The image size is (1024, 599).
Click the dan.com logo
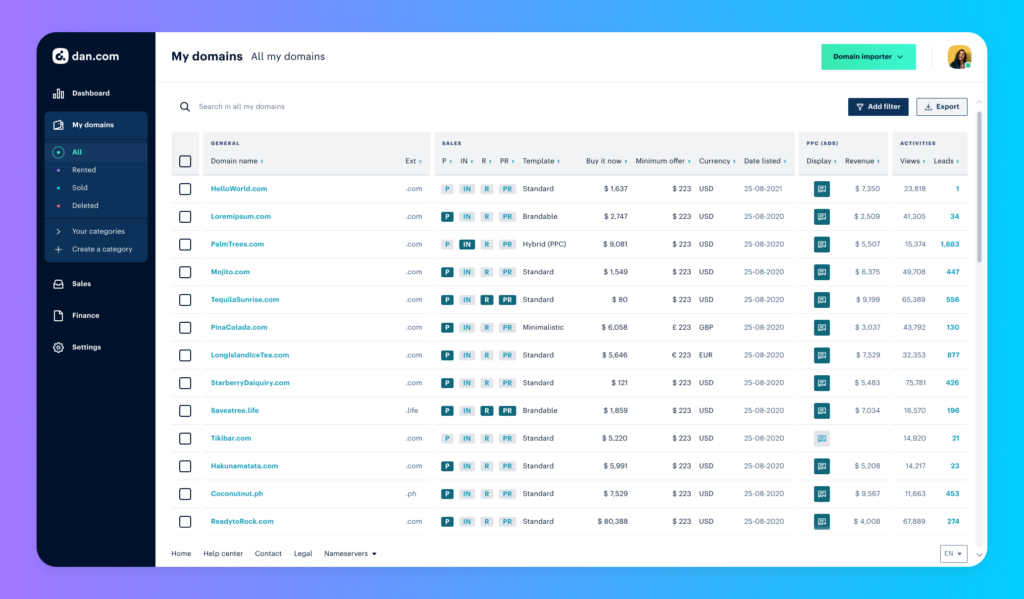[x=80, y=56]
